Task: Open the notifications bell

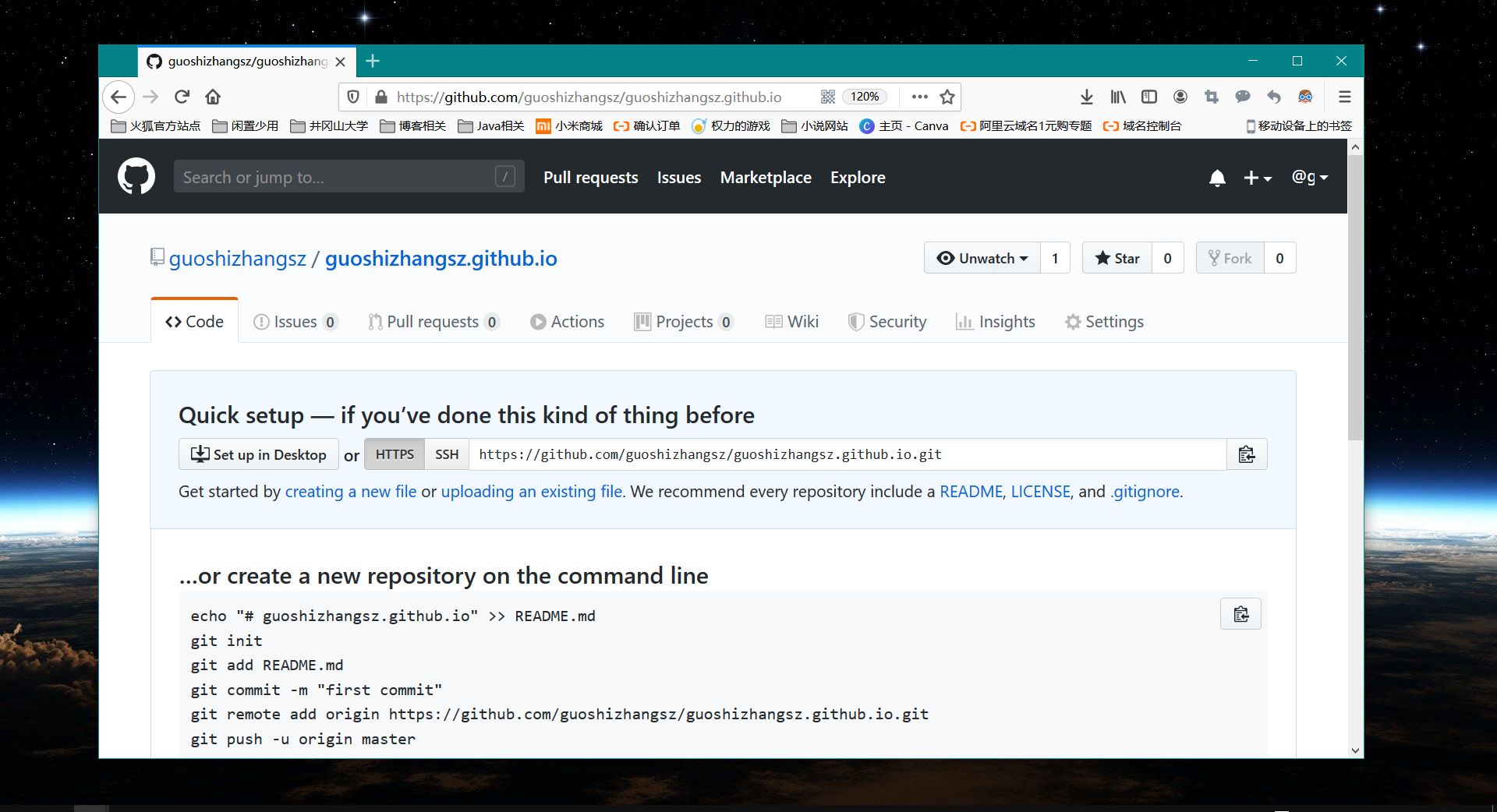Action: point(1216,178)
